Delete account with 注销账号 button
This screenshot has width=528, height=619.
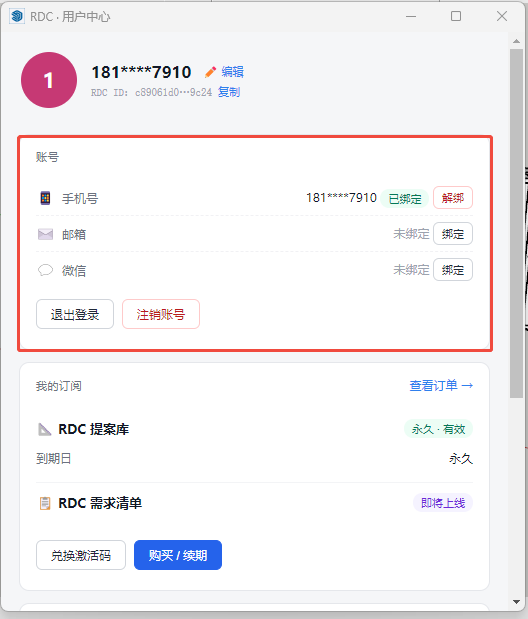(x=161, y=314)
